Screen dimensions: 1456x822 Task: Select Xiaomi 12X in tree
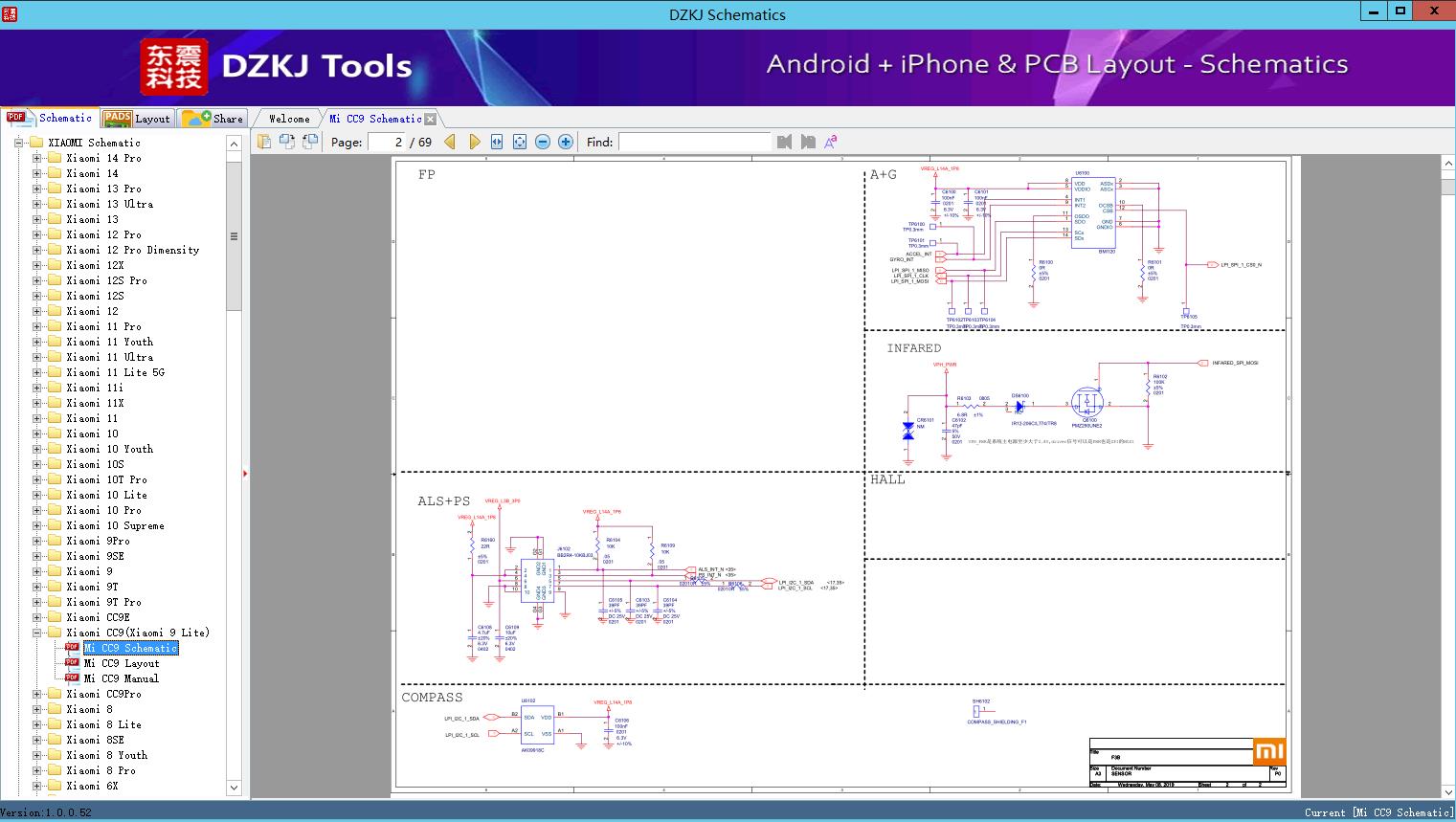click(95, 265)
